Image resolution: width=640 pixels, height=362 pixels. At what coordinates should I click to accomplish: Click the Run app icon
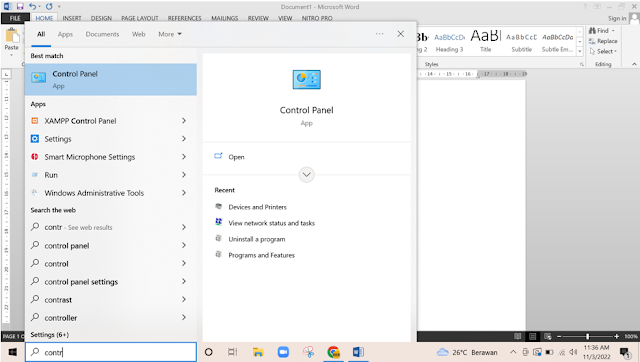[35, 175]
